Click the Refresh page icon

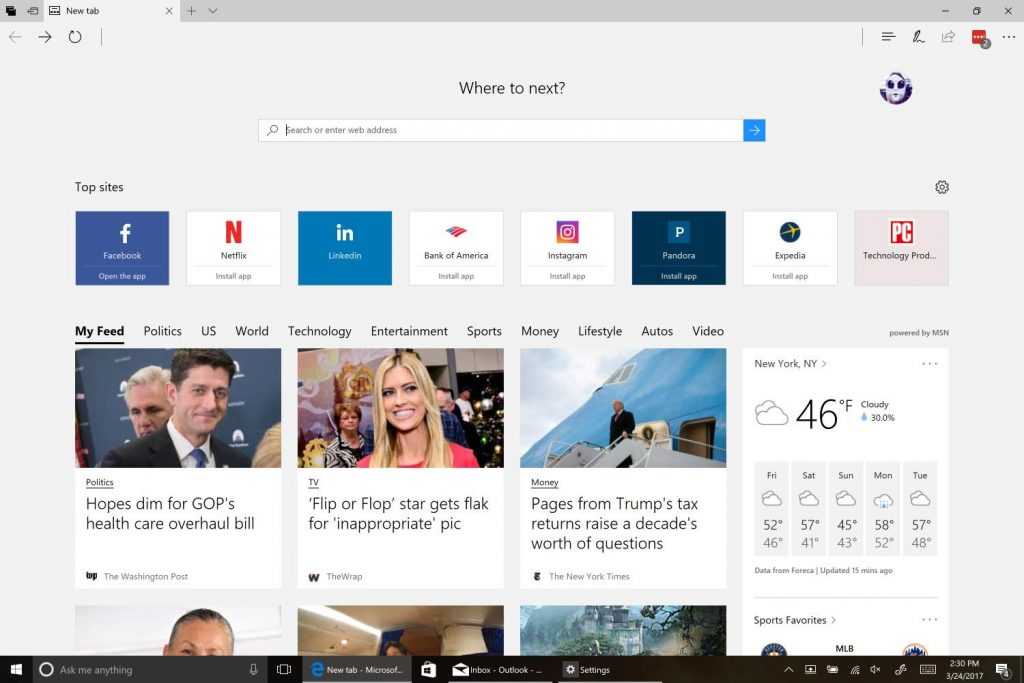tap(75, 37)
